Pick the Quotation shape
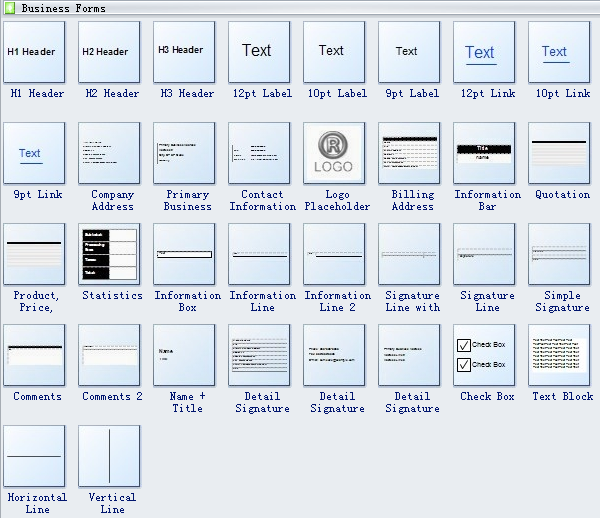The width and height of the screenshot is (600, 518). [x=559, y=153]
